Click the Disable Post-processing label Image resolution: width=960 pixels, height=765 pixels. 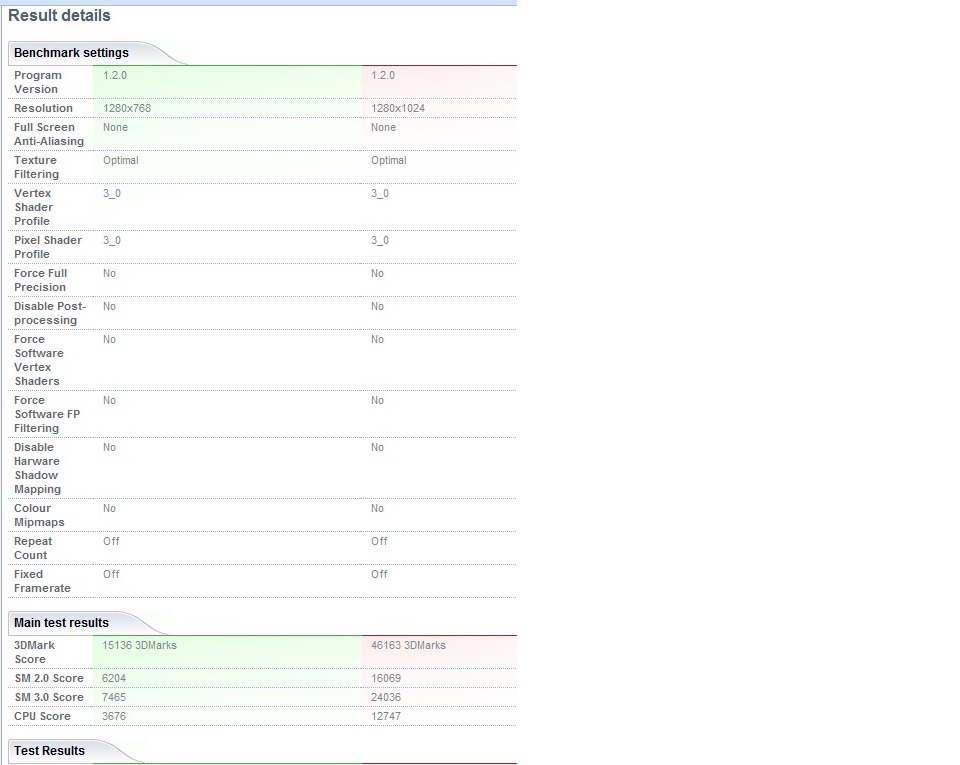(50, 313)
